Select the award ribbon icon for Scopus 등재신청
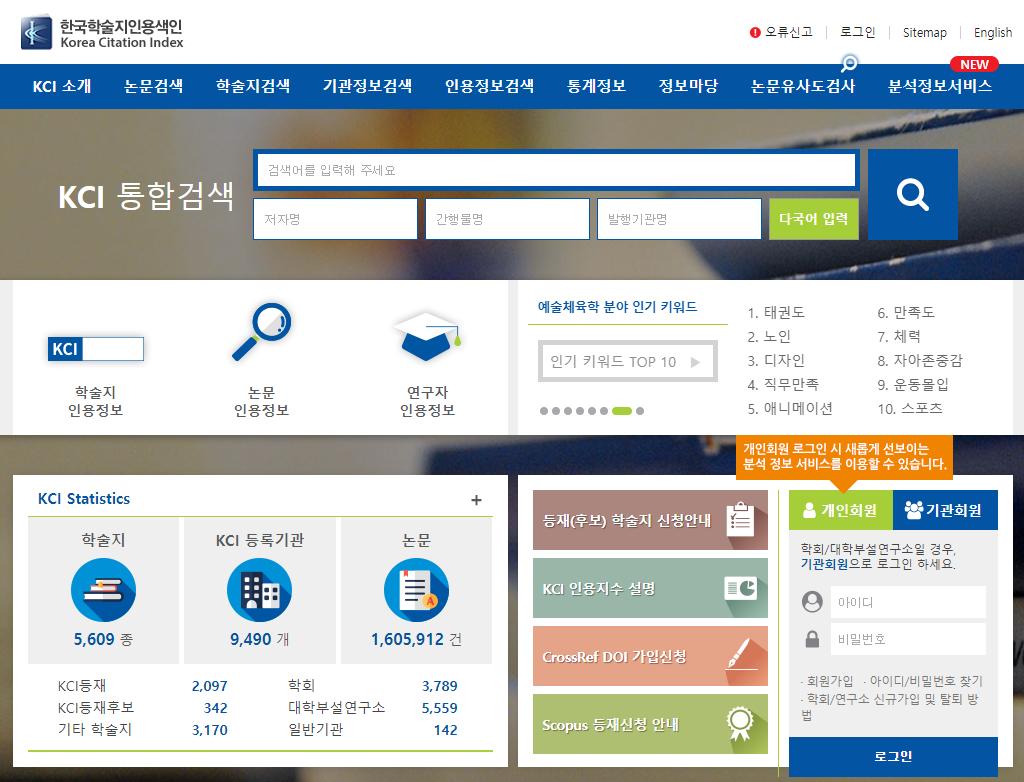This screenshot has width=1024, height=782. point(740,722)
